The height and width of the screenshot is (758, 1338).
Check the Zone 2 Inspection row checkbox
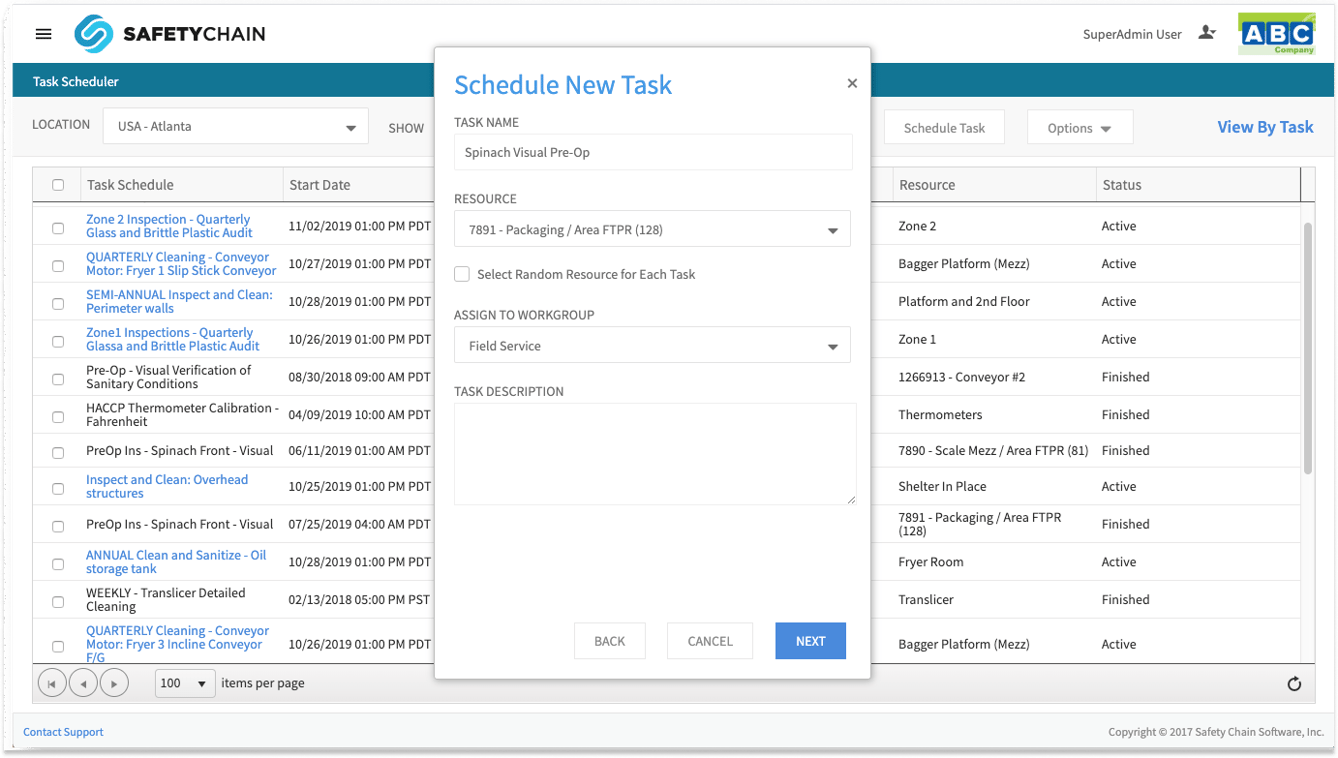(x=58, y=228)
